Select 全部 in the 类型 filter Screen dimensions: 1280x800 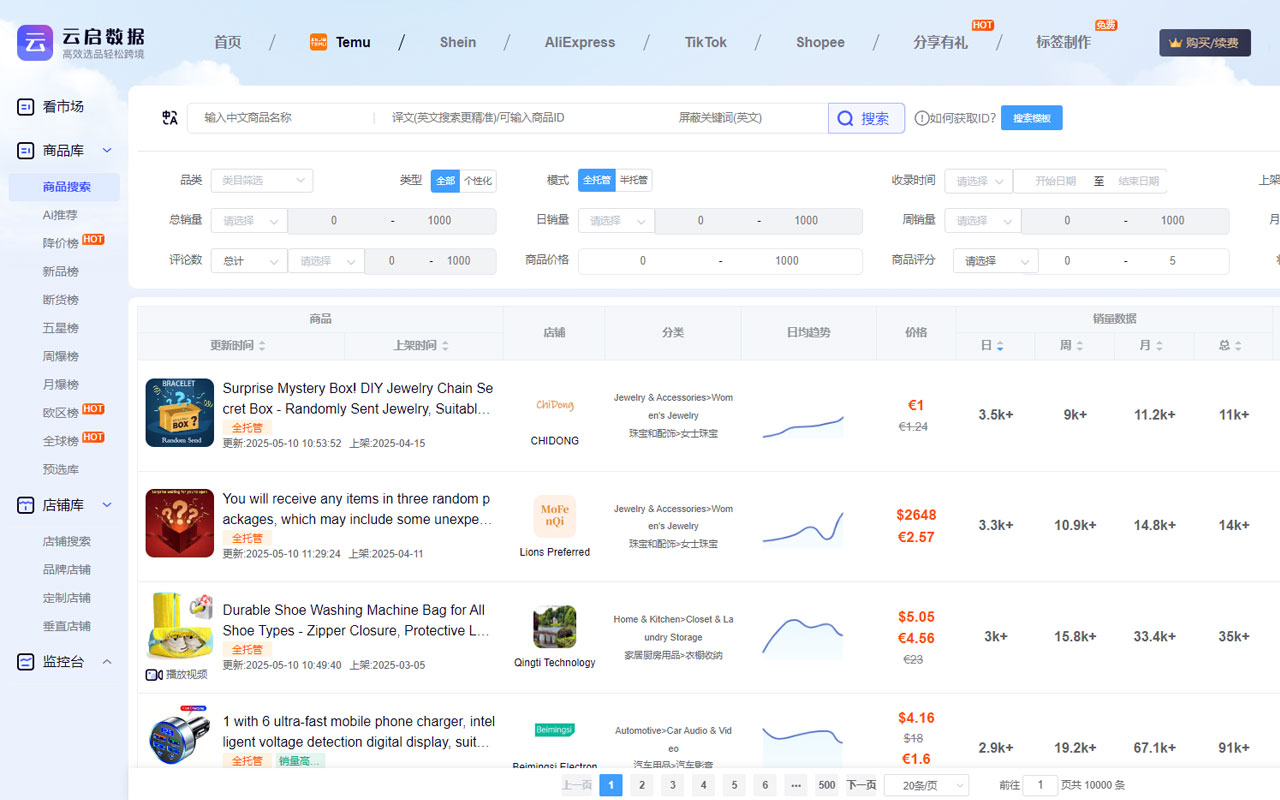coord(445,181)
